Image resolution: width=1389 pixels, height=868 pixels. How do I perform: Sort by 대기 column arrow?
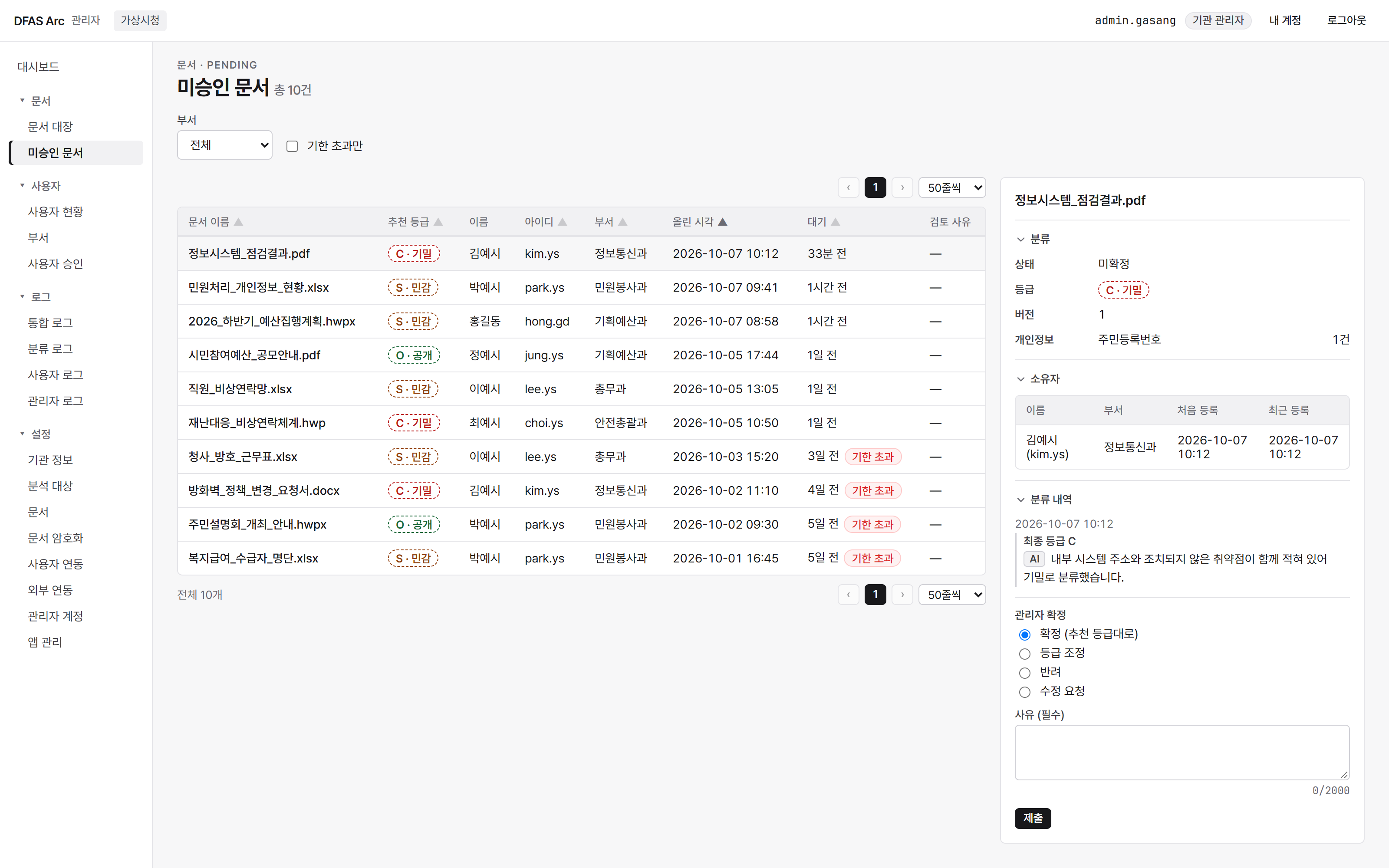(x=836, y=222)
